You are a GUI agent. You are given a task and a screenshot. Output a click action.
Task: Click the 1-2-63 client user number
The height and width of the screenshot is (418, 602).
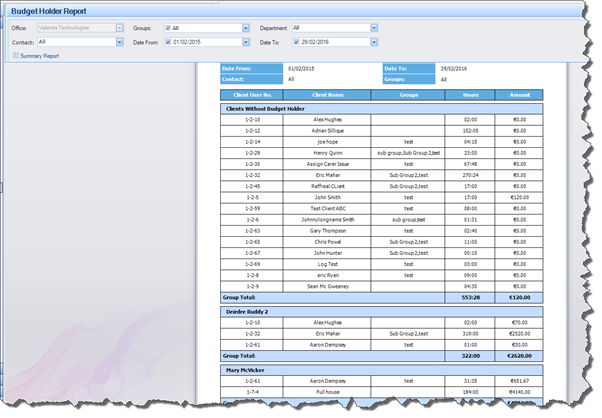[x=252, y=231]
